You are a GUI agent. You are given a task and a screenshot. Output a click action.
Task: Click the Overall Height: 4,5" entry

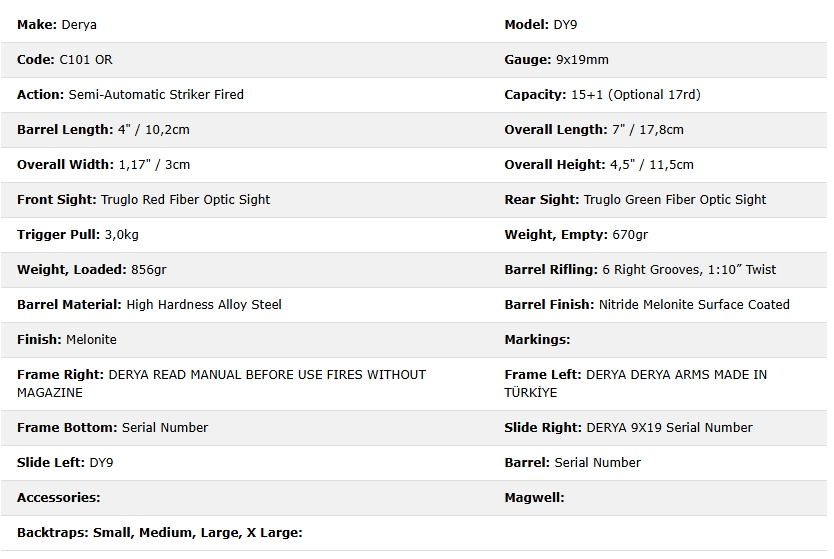(x=598, y=164)
